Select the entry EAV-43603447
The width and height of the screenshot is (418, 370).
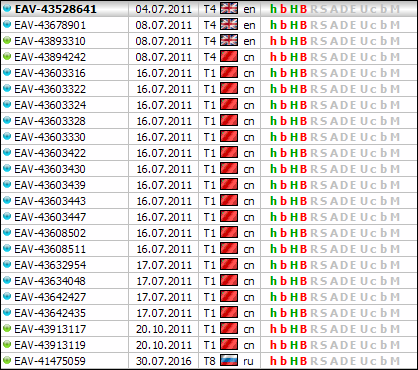tap(50, 217)
